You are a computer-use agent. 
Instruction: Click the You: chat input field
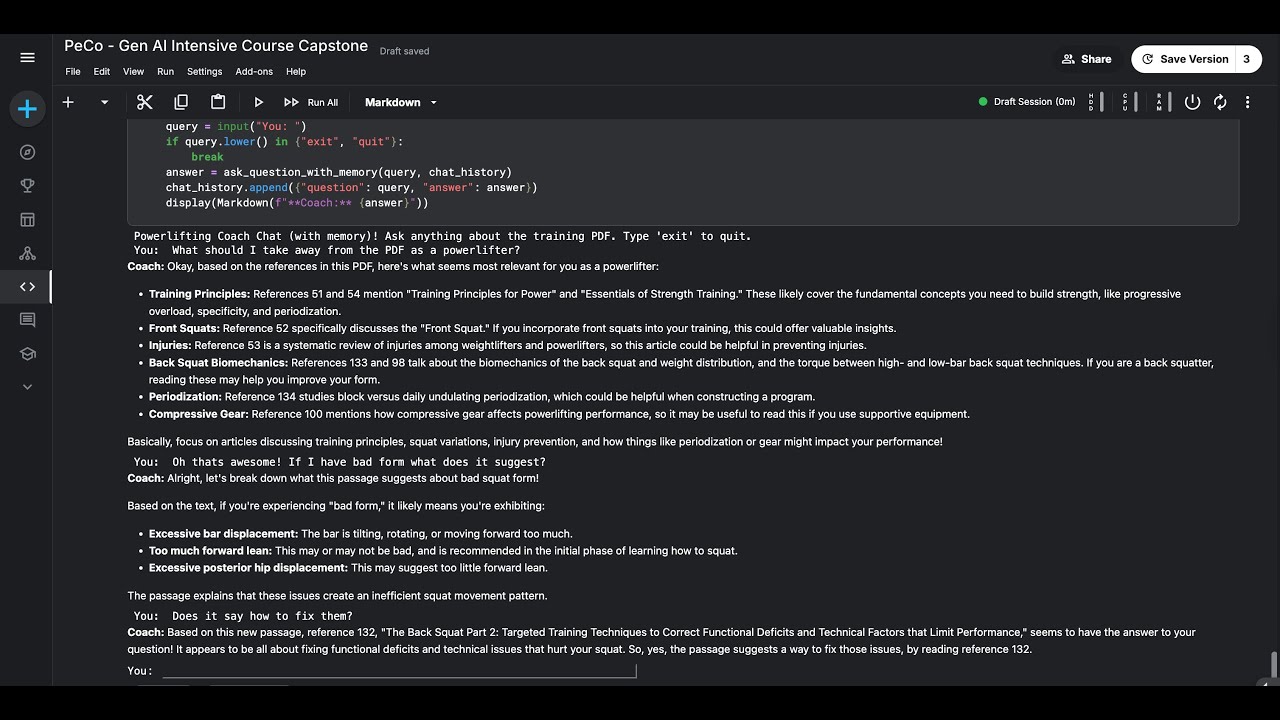tap(400, 671)
